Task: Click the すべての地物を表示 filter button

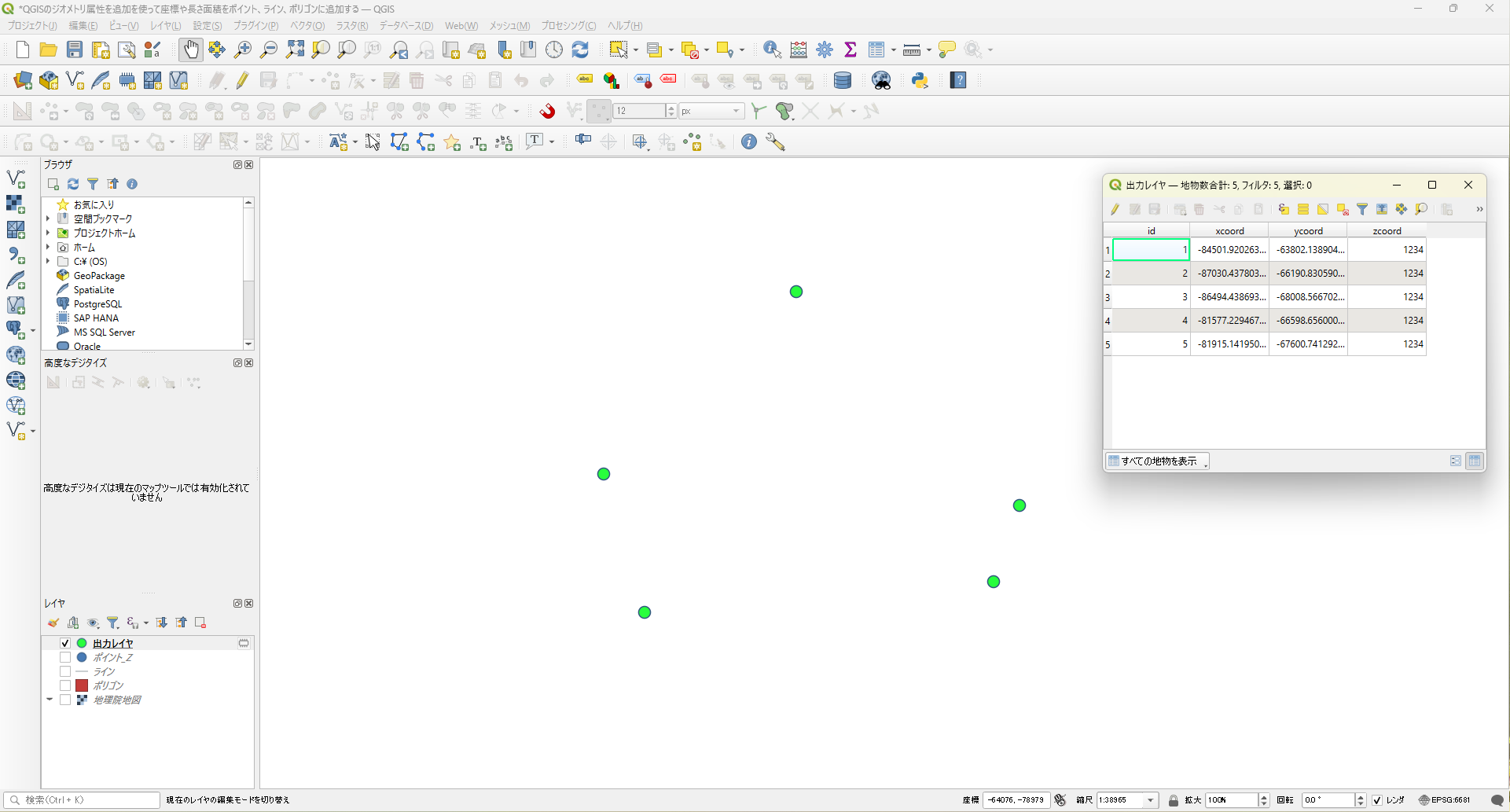Action: pyautogui.click(x=1157, y=461)
